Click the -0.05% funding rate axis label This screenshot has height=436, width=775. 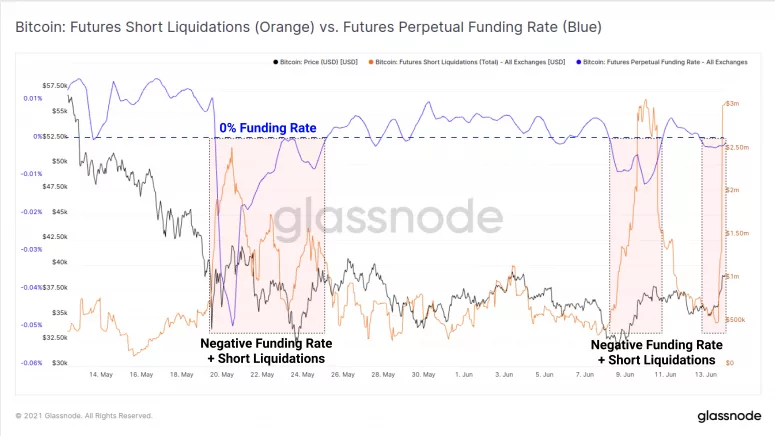32,325
